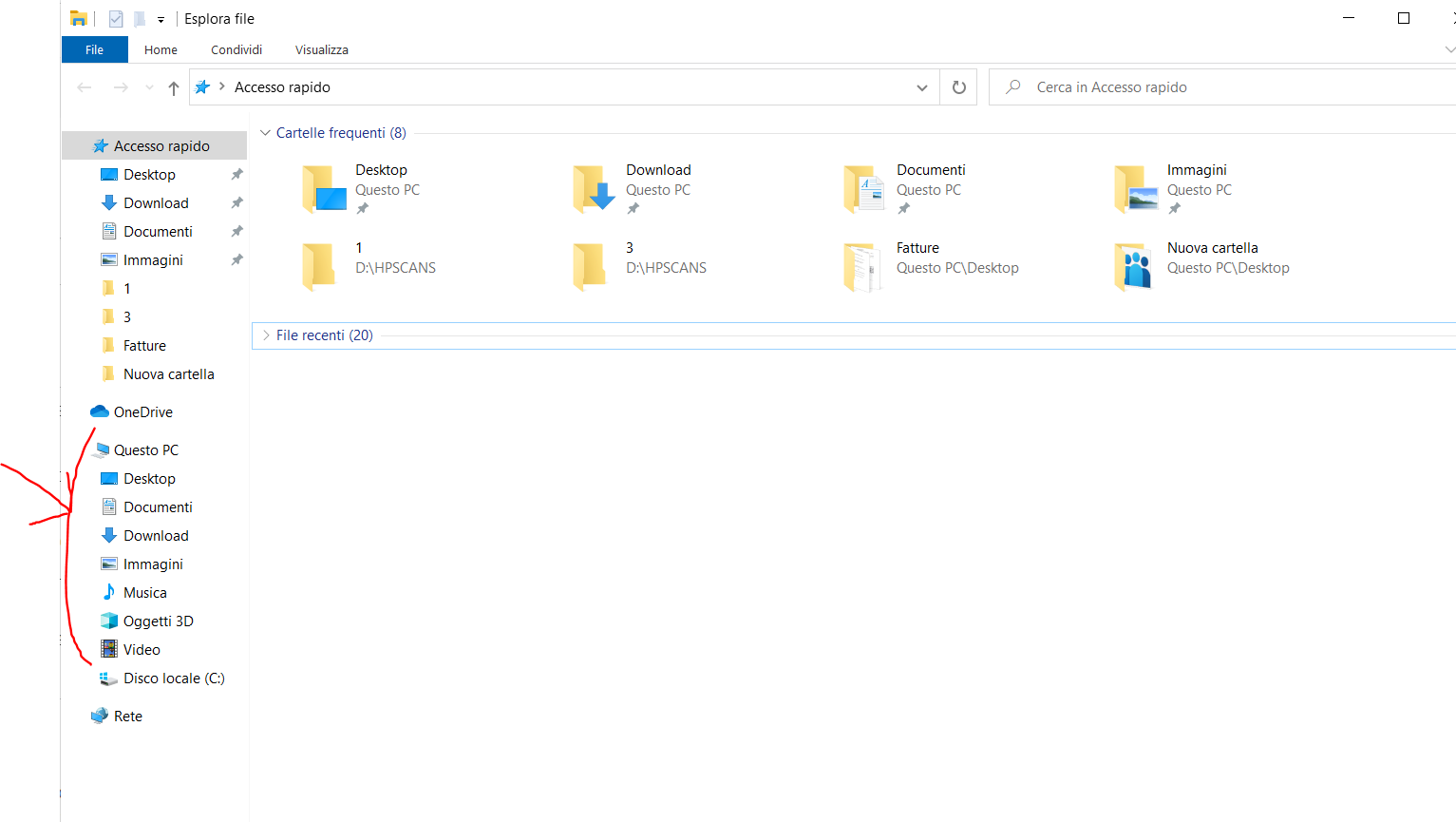
Task: Navigate up one folder level
Action: pyautogui.click(x=173, y=86)
